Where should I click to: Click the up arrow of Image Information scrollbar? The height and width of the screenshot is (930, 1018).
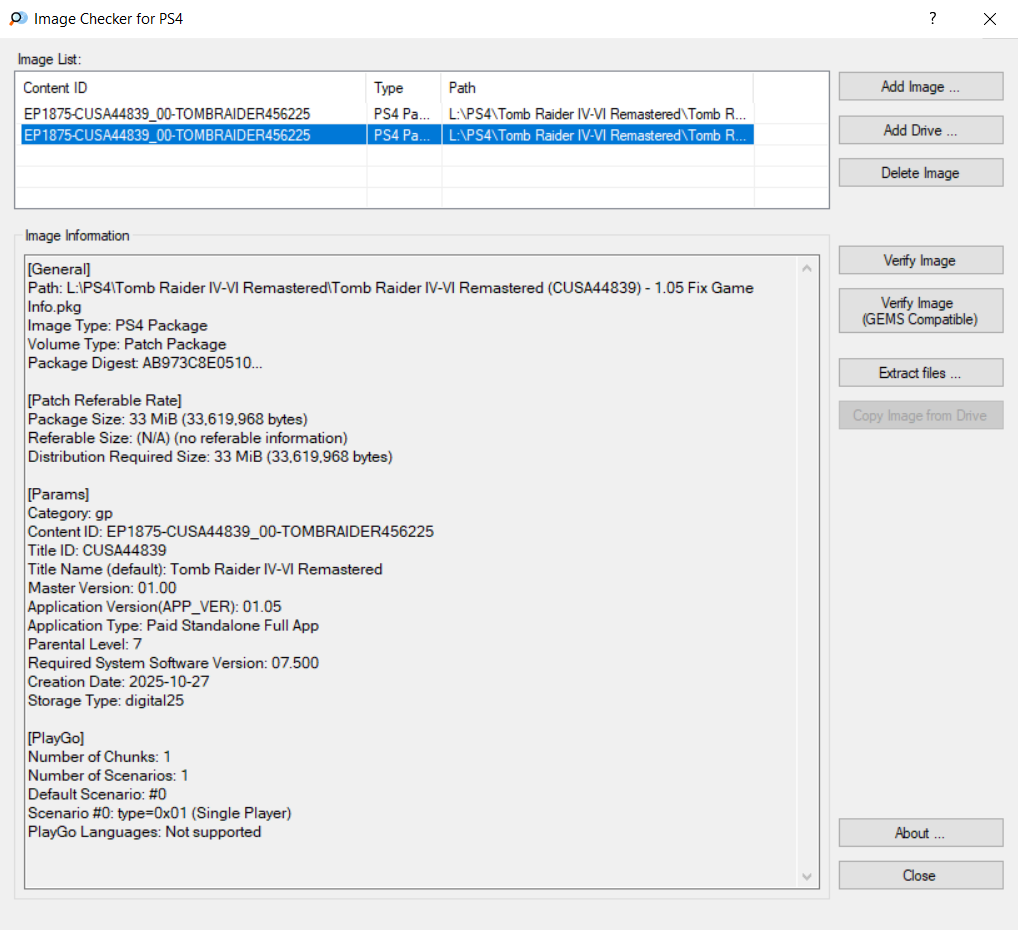click(808, 268)
